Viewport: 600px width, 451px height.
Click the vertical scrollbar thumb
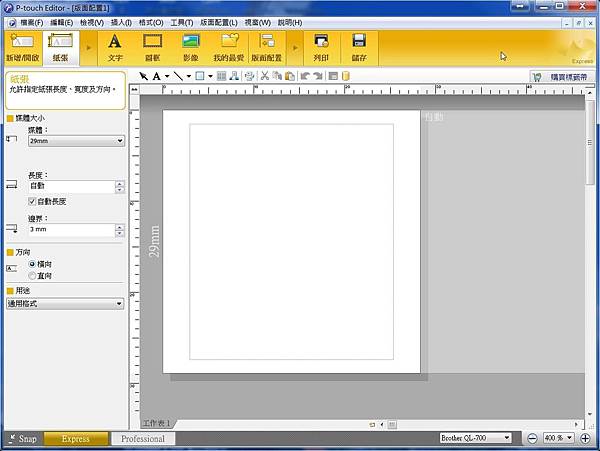point(590,142)
